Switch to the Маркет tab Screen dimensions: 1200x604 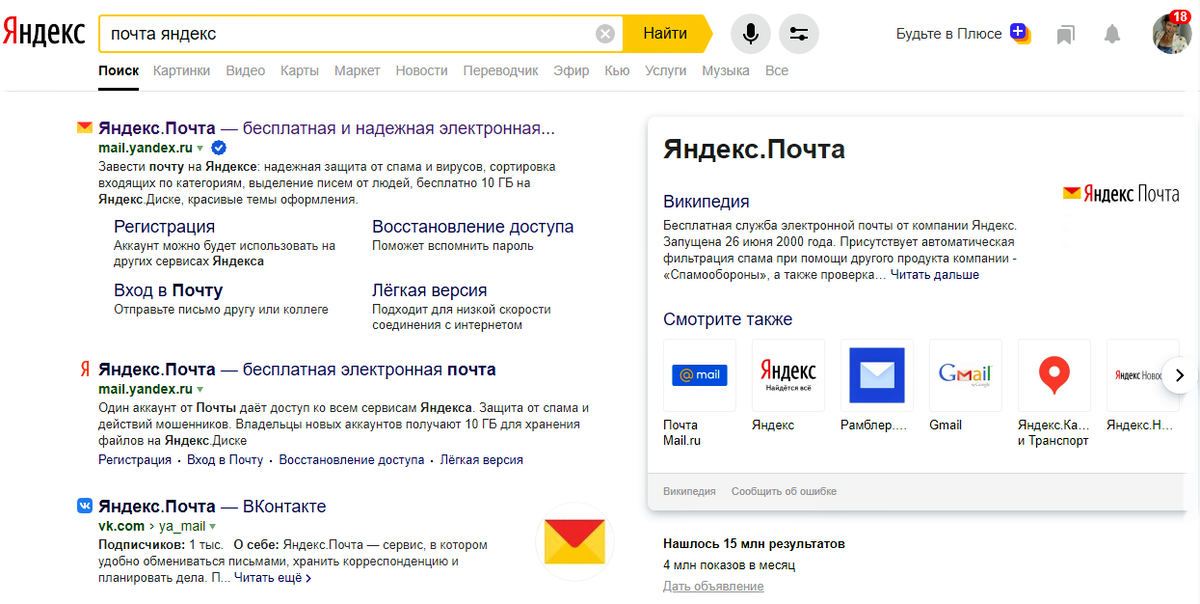[x=357, y=71]
